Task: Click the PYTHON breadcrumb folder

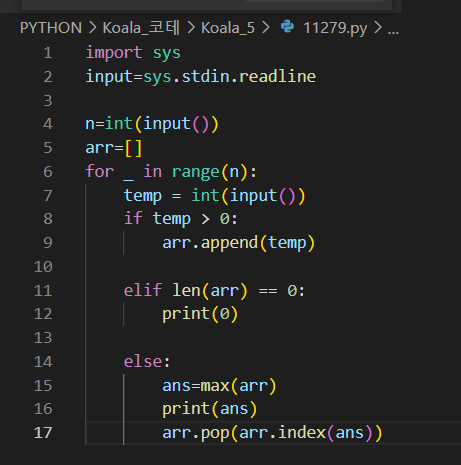Action: [x=51, y=28]
